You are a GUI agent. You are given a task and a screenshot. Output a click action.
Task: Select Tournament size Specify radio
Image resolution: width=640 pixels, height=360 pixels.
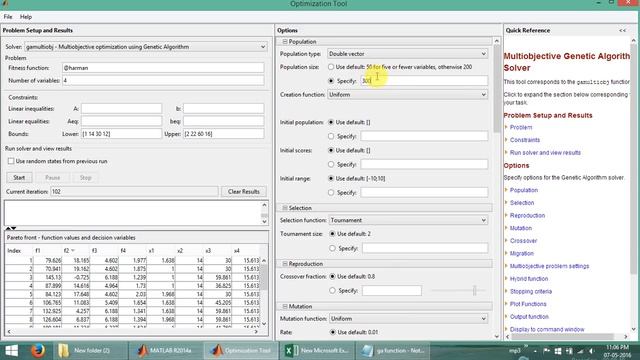click(x=332, y=248)
